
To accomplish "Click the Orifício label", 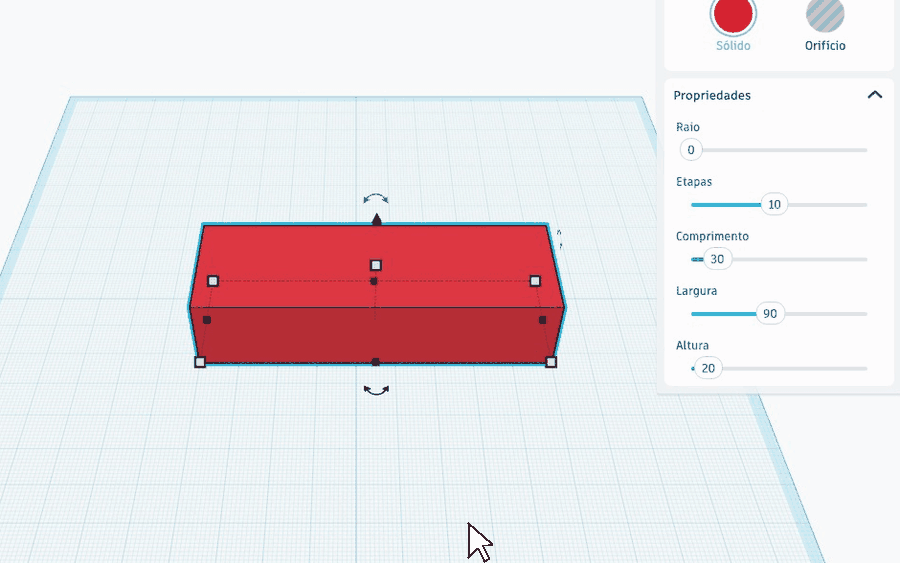I will pyautogui.click(x=825, y=45).
